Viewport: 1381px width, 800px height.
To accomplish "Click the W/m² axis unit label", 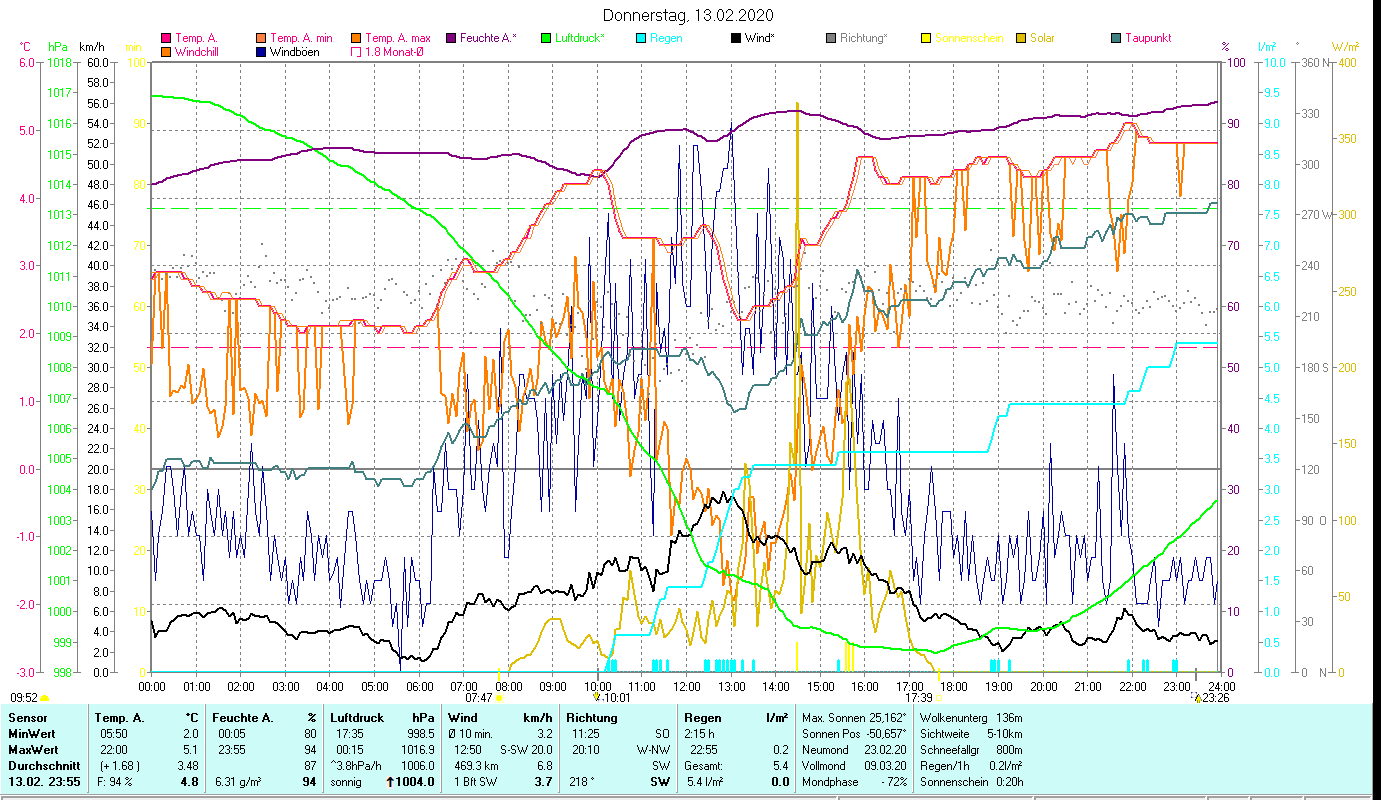I will pyautogui.click(x=1344, y=46).
